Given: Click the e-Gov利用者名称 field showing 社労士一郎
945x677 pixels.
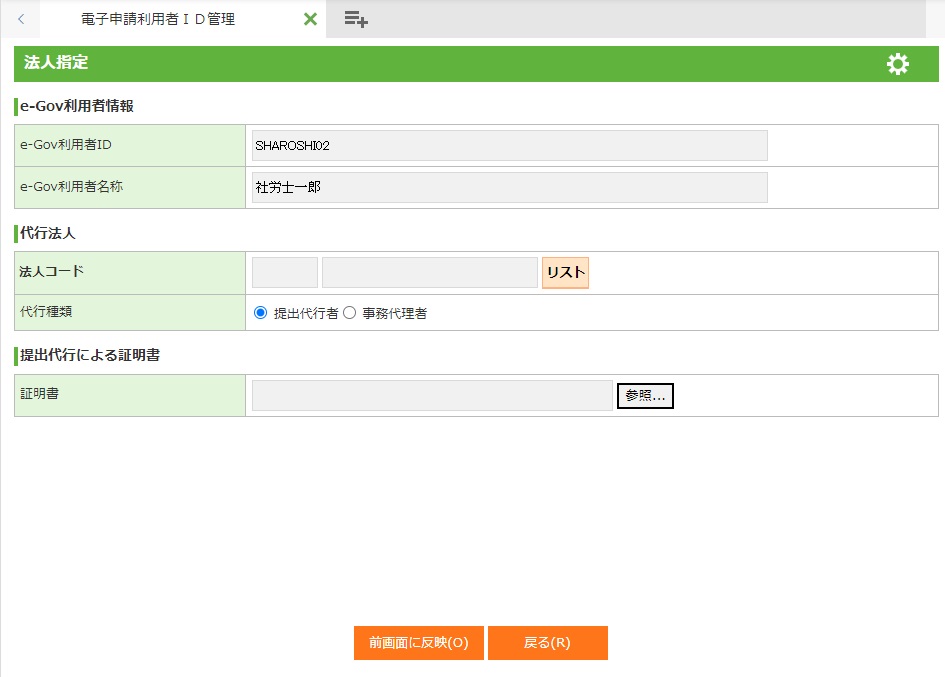Looking at the screenshot, I should click(x=509, y=187).
